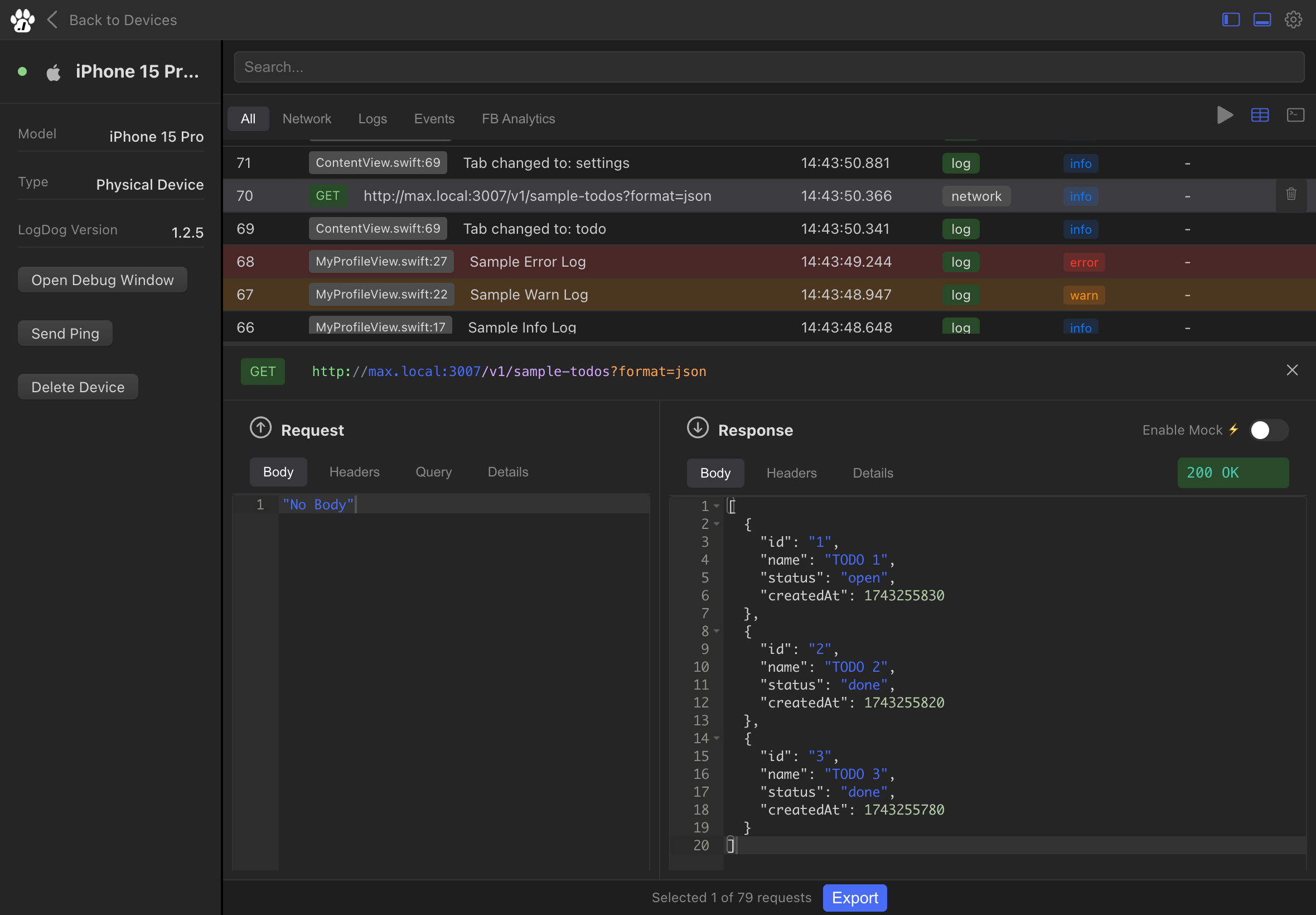
Task: Click the error level badge in row 68
Action: 1084,262
